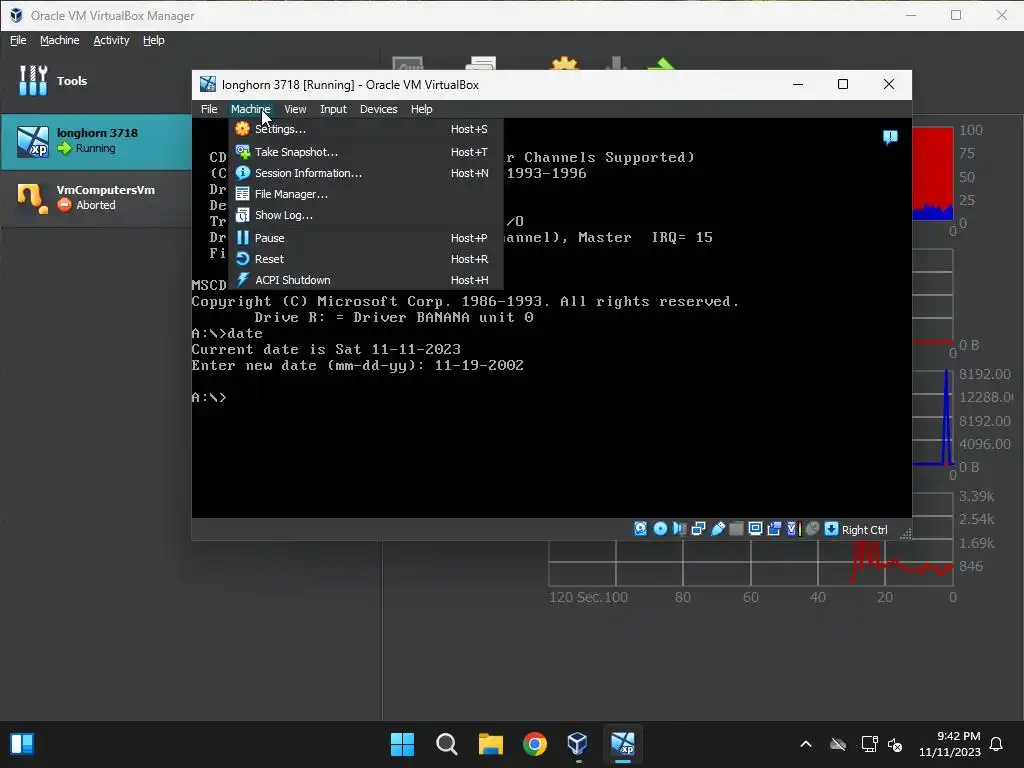Switch to VirtualBox Manager taskbar icon

click(578, 744)
